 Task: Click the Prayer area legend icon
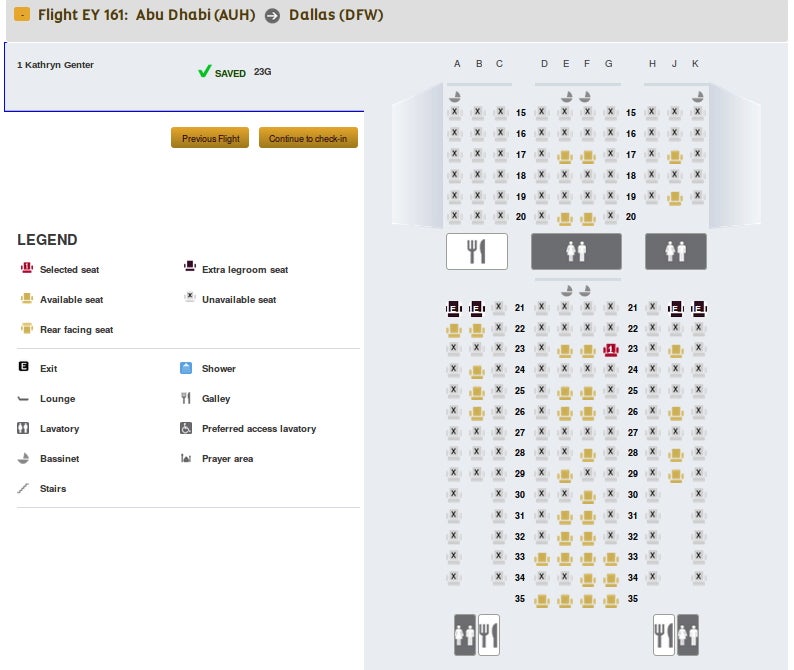coord(186,458)
